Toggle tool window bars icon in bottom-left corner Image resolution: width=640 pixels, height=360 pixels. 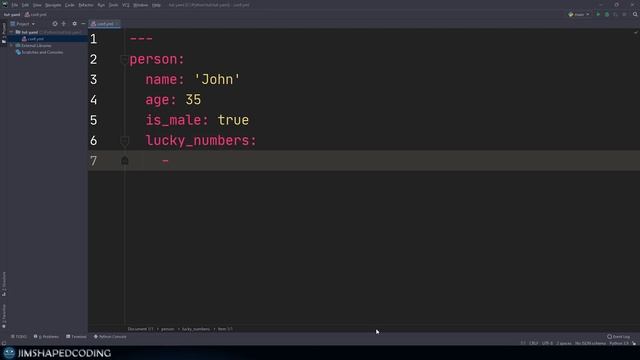4,343
